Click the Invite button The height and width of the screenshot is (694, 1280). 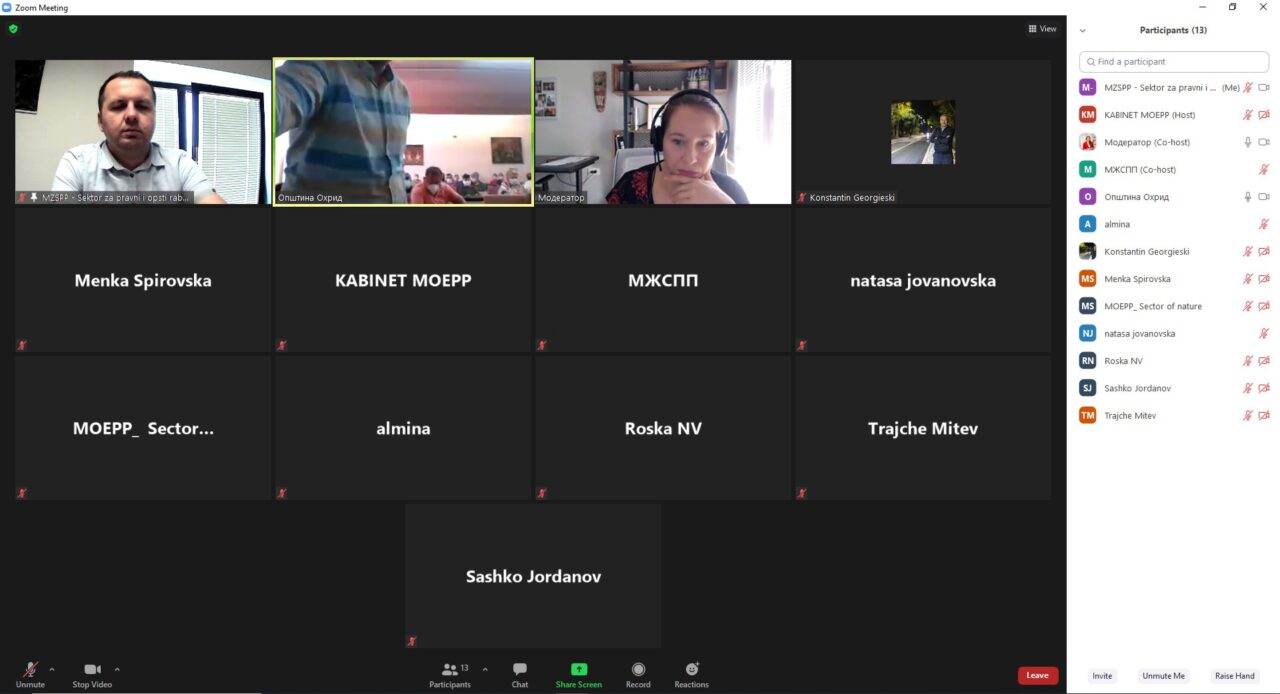pos(1101,676)
